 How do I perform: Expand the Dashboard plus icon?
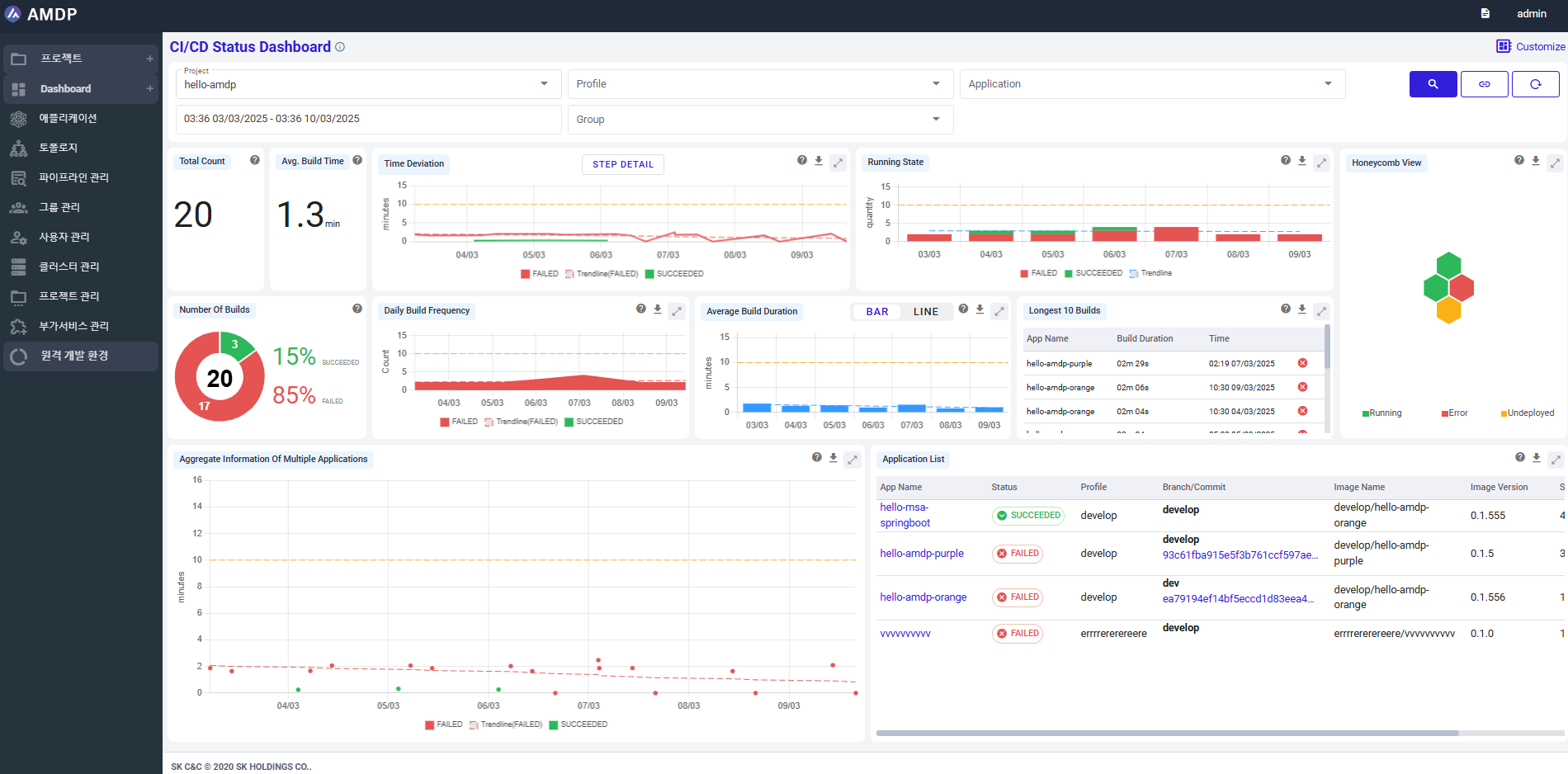(149, 88)
